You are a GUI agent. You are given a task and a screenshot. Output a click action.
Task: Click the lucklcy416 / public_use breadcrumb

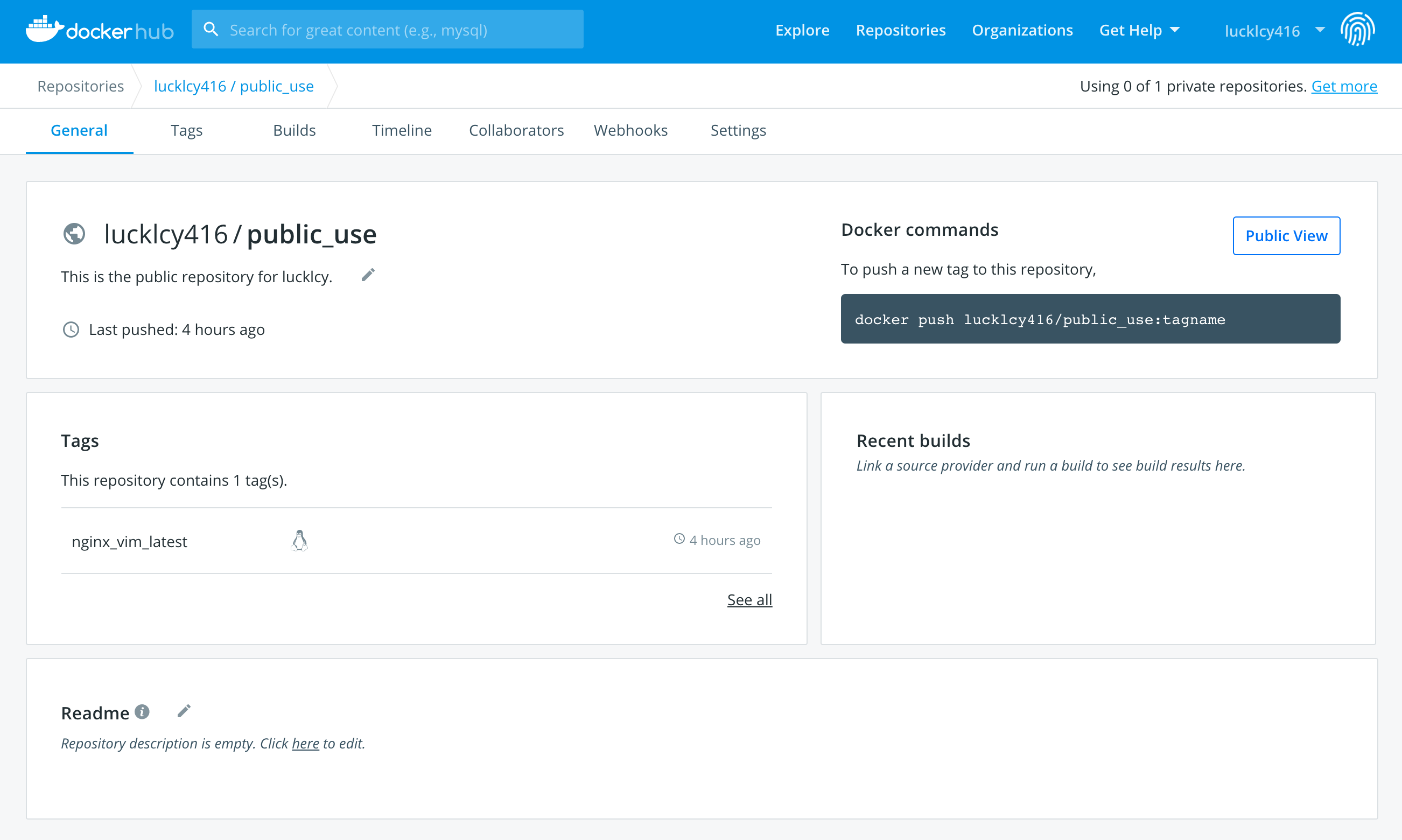pyautogui.click(x=234, y=86)
